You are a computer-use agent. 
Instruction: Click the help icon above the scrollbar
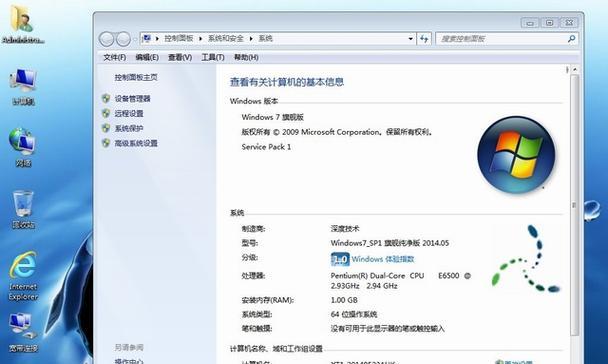click(567, 69)
